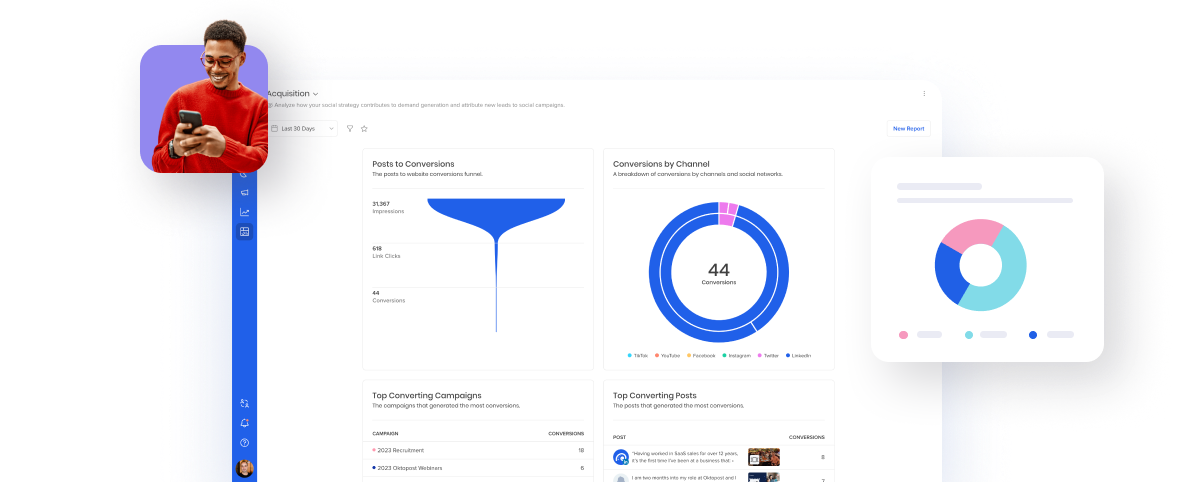Click the filter funnel icon
This screenshot has width=1186, height=482.
(x=350, y=129)
